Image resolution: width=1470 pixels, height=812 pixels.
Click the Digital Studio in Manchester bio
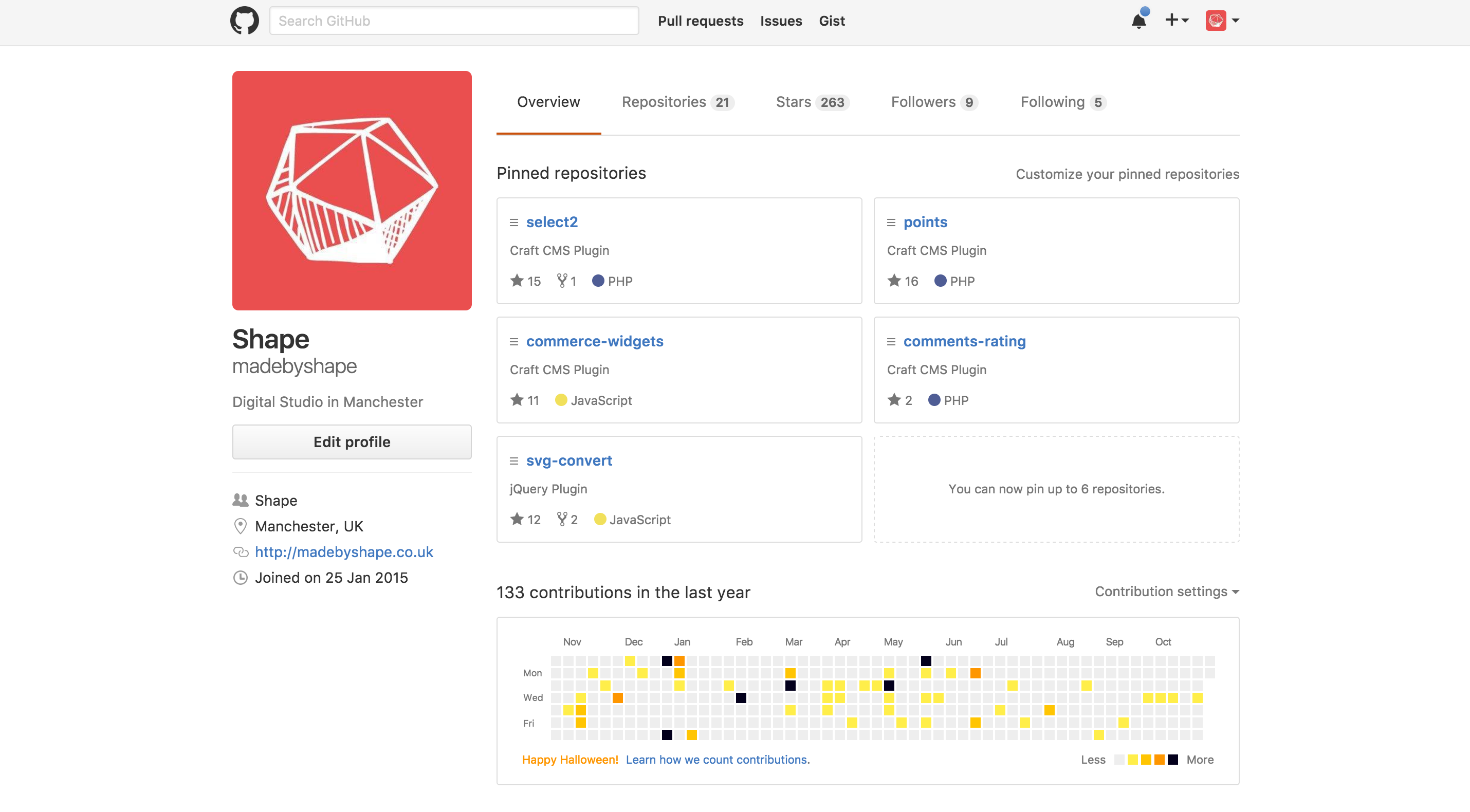(x=327, y=402)
